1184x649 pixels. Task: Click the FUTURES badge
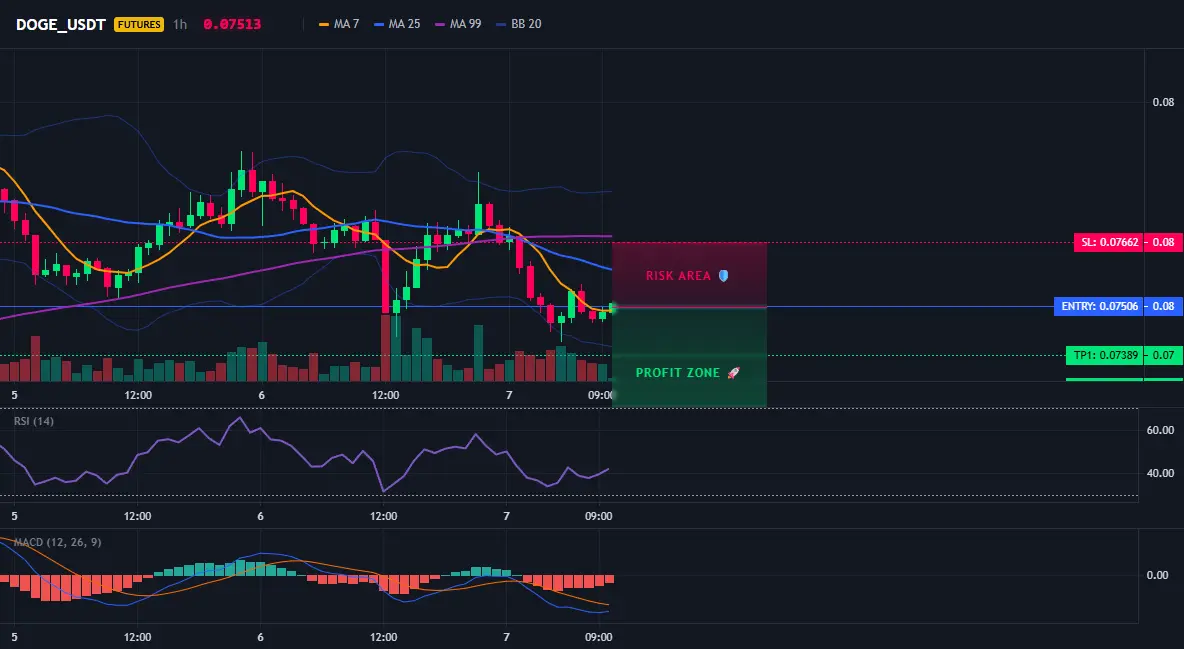pyautogui.click(x=139, y=24)
